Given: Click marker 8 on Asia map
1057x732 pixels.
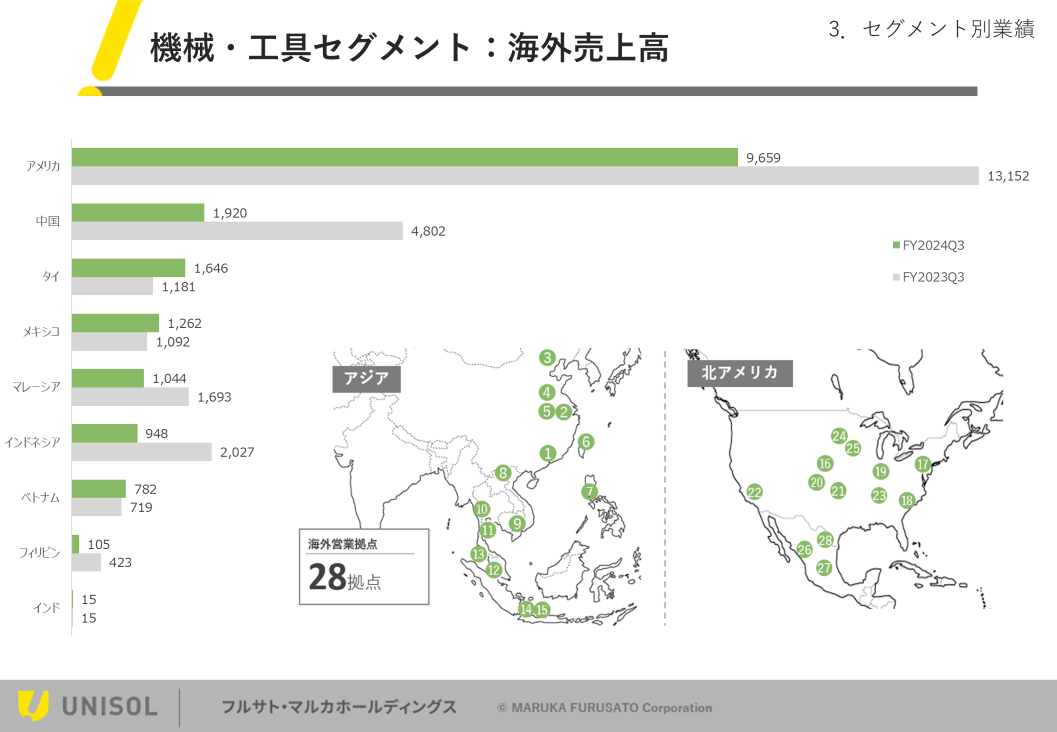Looking at the screenshot, I should coord(503,473).
